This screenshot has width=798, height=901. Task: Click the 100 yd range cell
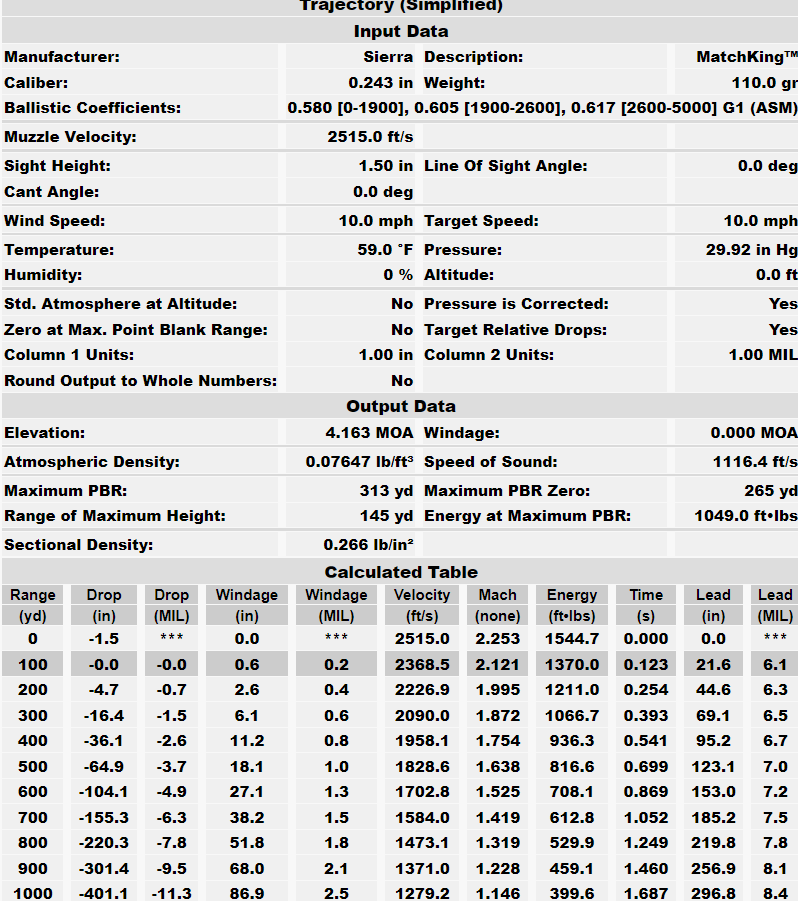pos(33,665)
